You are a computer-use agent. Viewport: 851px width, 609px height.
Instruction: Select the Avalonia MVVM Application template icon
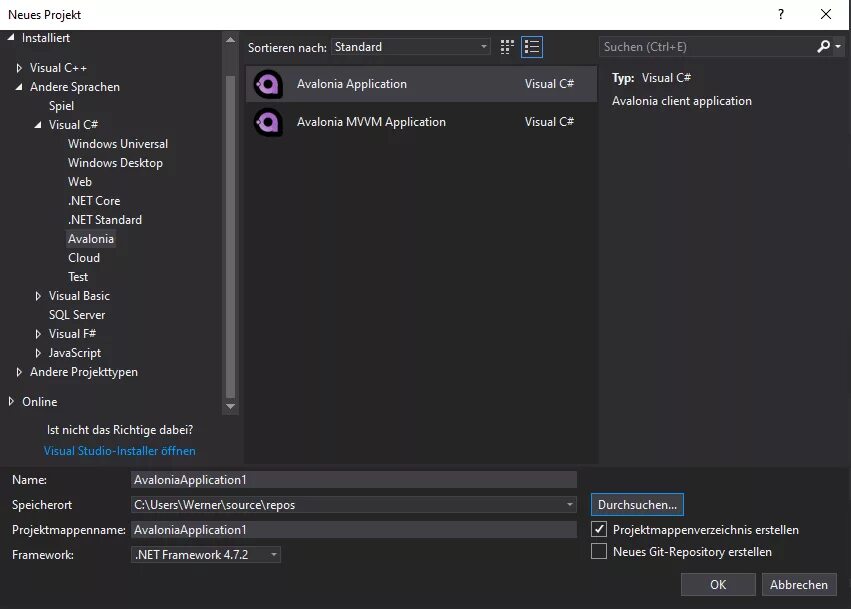pos(268,122)
